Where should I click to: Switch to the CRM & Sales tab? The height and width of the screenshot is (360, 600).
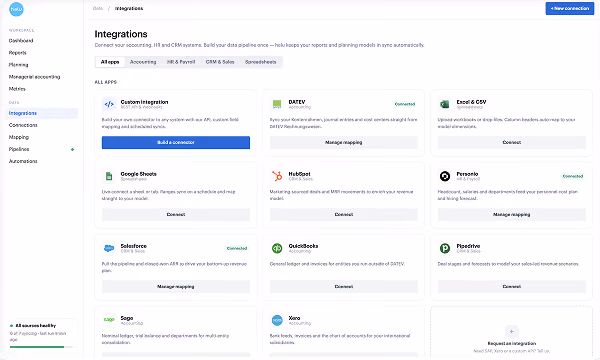pyautogui.click(x=220, y=62)
